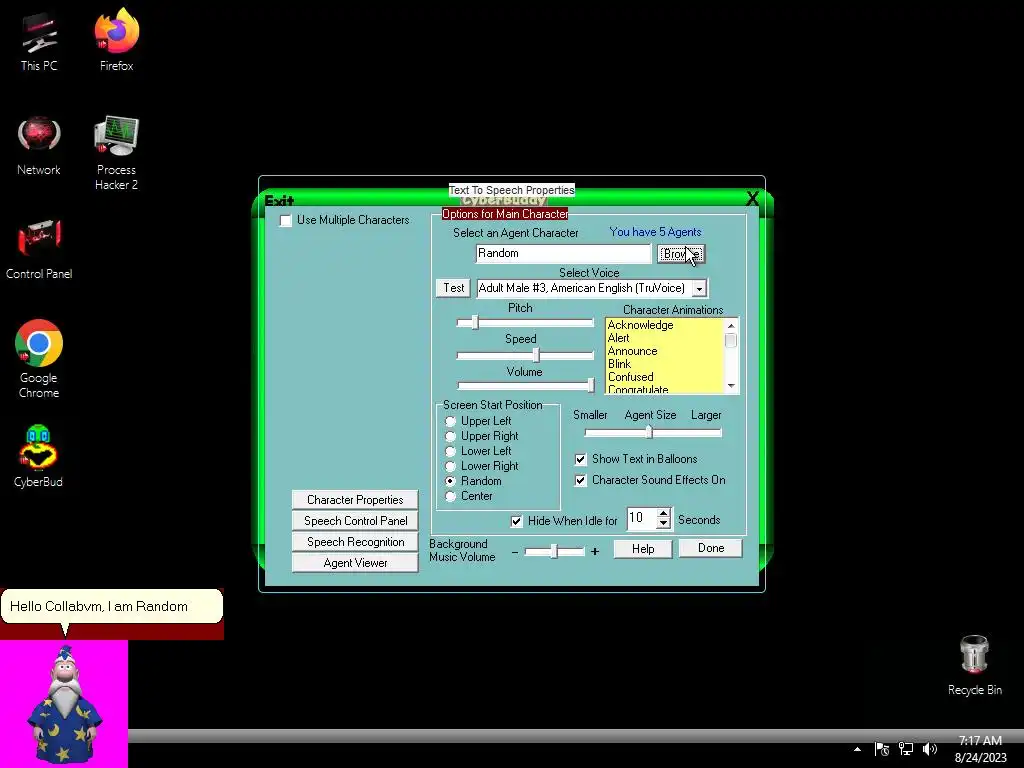Select the Blink animation

click(619, 364)
